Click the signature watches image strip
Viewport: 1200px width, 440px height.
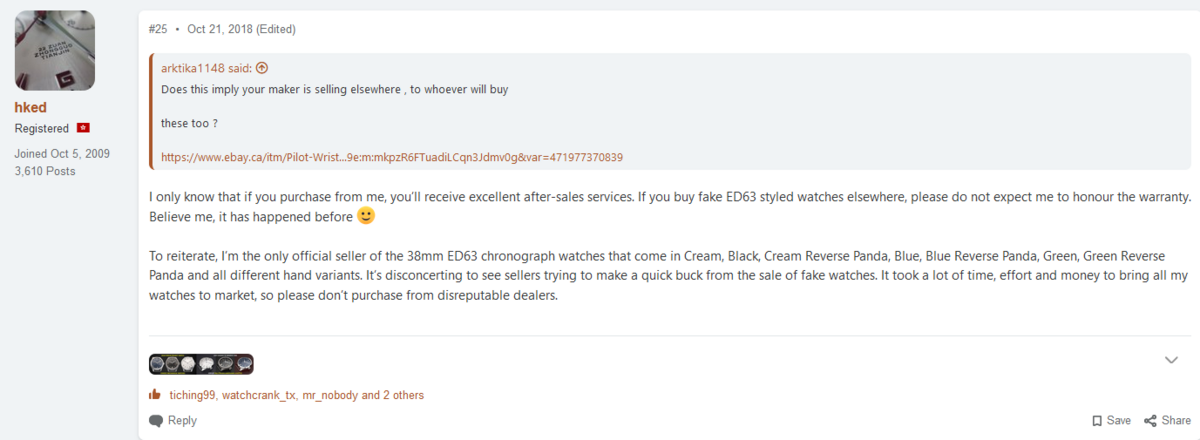point(201,364)
